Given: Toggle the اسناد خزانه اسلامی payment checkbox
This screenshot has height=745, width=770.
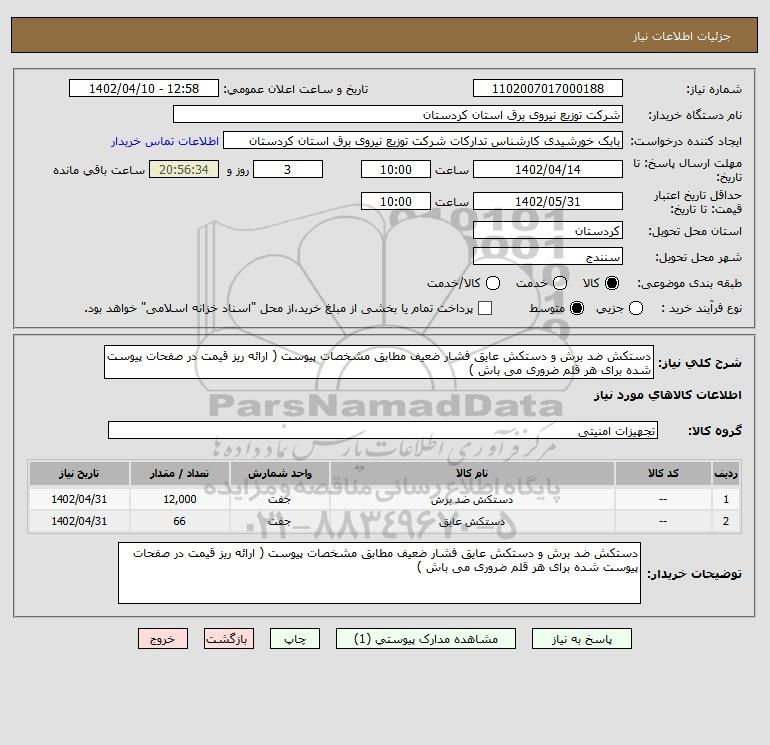Looking at the screenshot, I should coord(485,308).
